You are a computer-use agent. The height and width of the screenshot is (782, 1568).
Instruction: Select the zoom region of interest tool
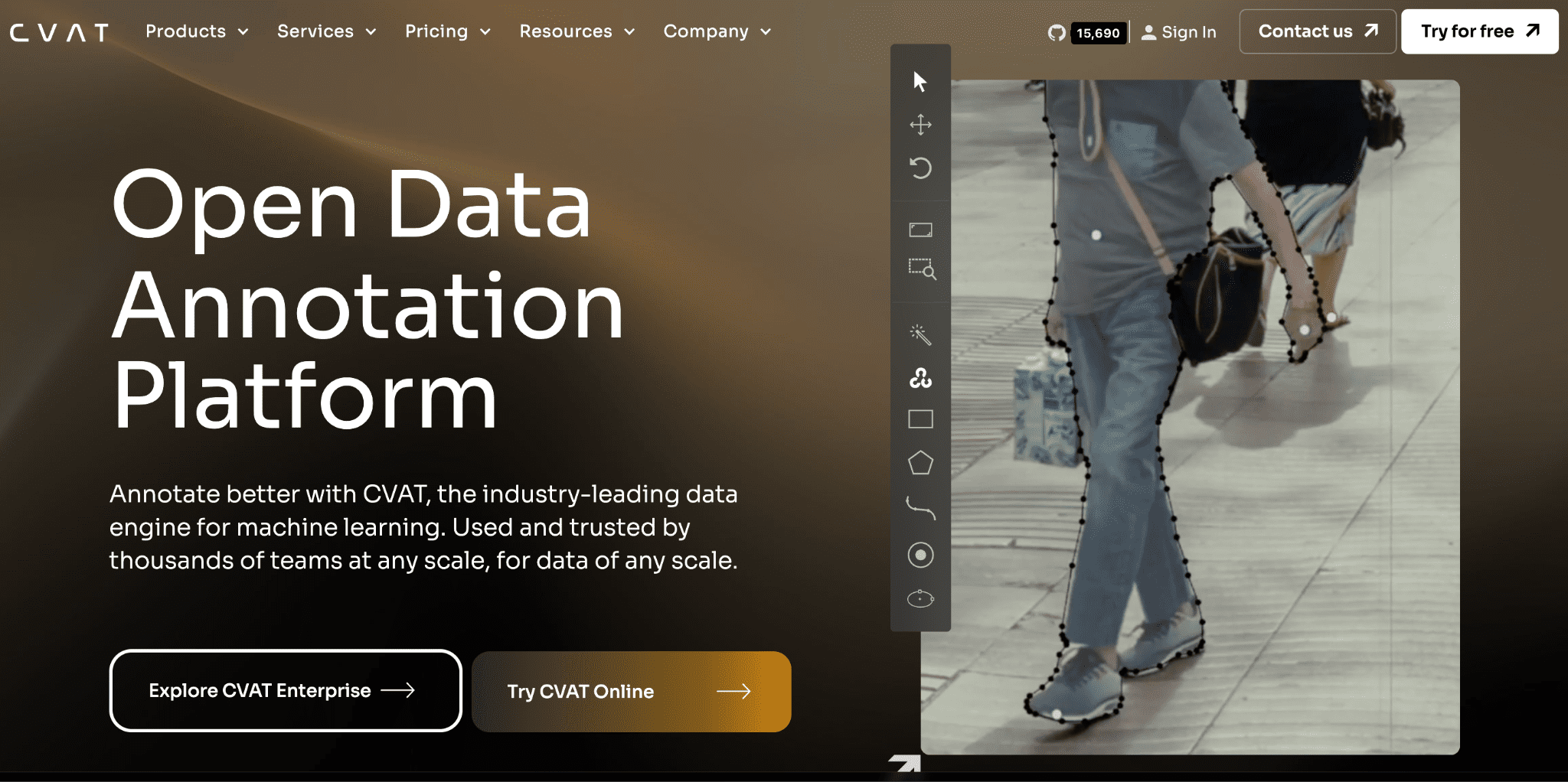point(922,269)
